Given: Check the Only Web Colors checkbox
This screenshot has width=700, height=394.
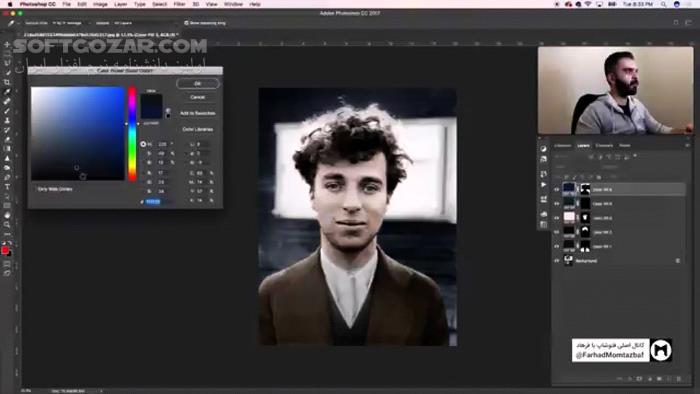Looking at the screenshot, I should coord(35,189).
